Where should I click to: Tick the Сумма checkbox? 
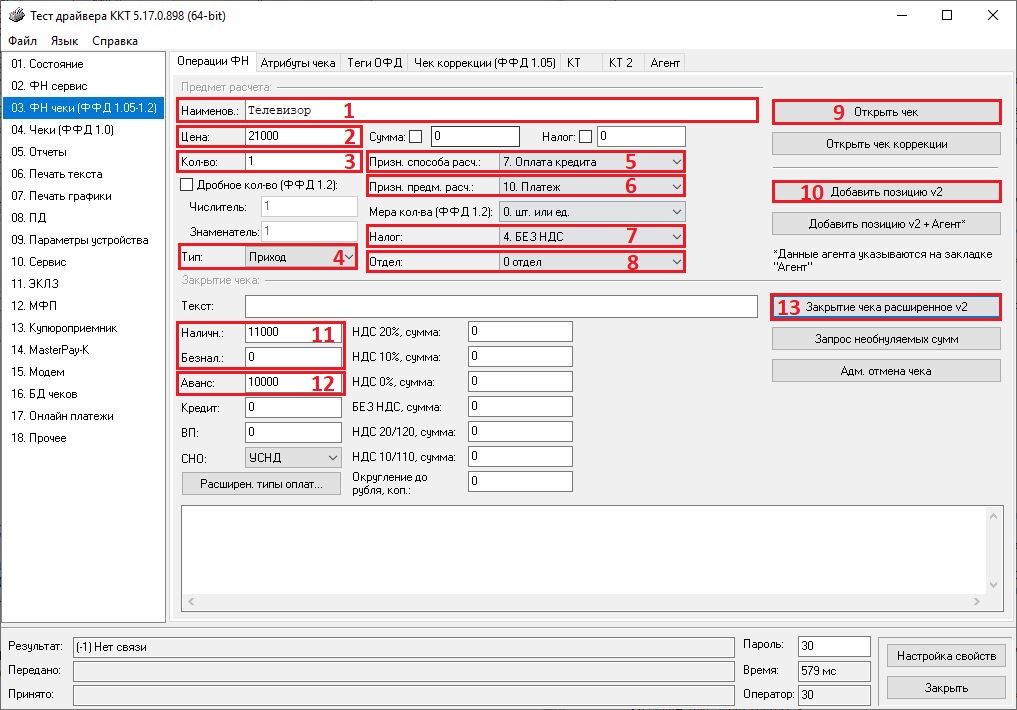pyautogui.click(x=416, y=136)
